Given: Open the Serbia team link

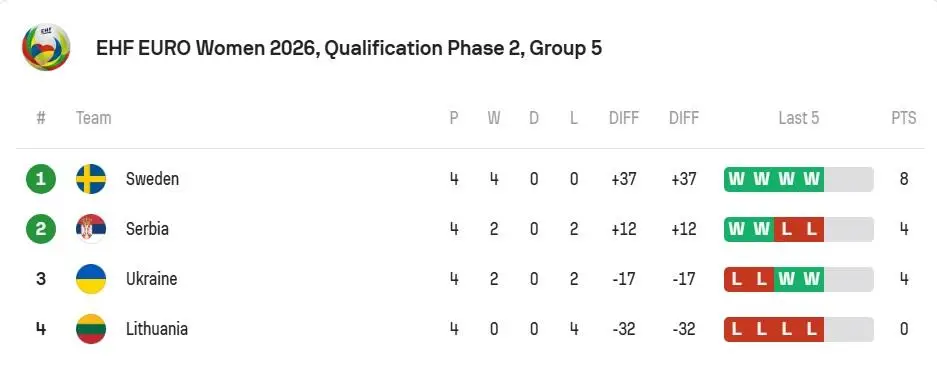Looking at the screenshot, I should pyautogui.click(x=147, y=229).
